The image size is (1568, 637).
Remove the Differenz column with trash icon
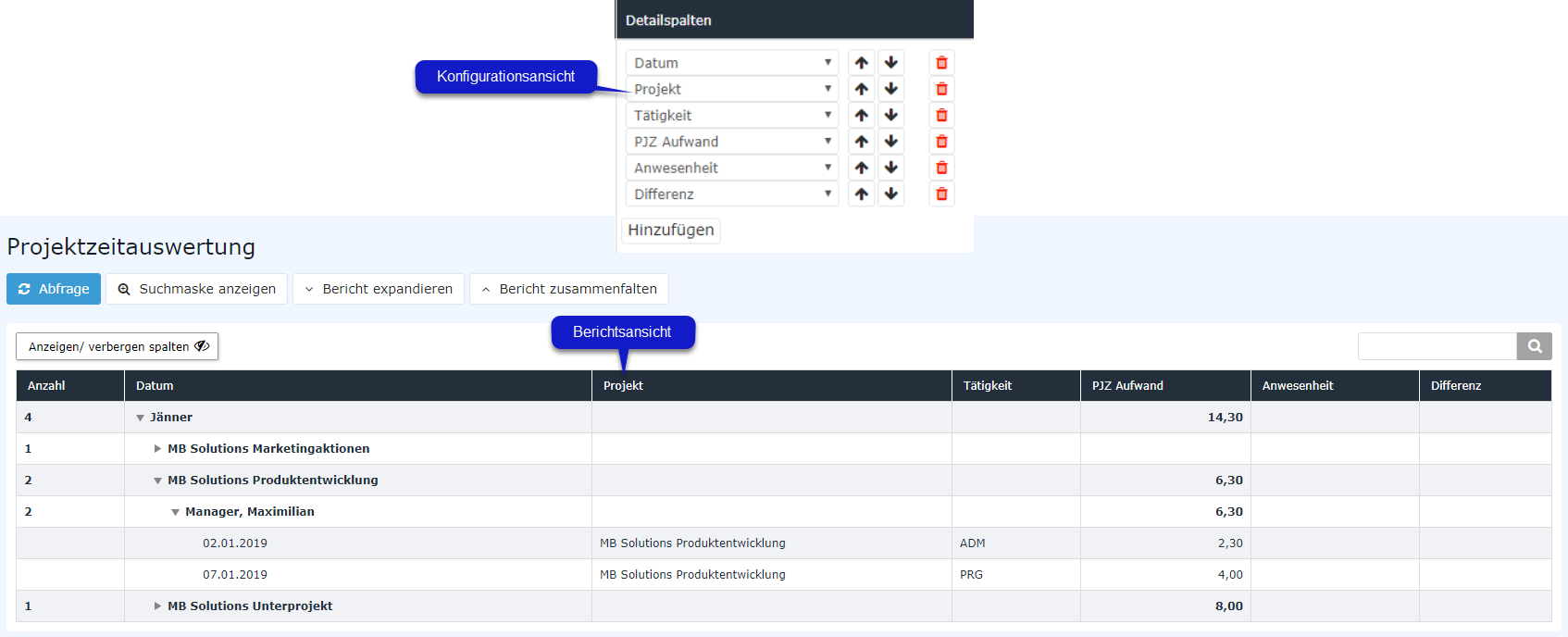click(x=941, y=194)
